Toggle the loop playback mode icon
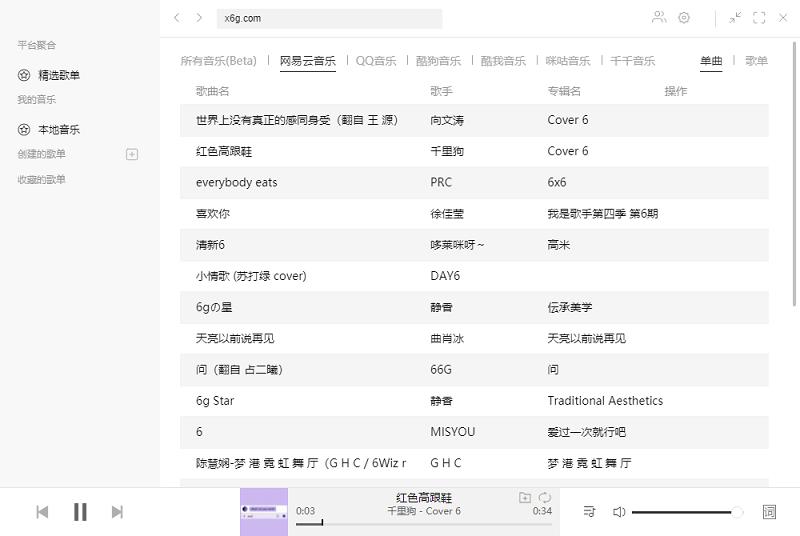Image resolution: width=800 pixels, height=536 pixels. (x=545, y=497)
